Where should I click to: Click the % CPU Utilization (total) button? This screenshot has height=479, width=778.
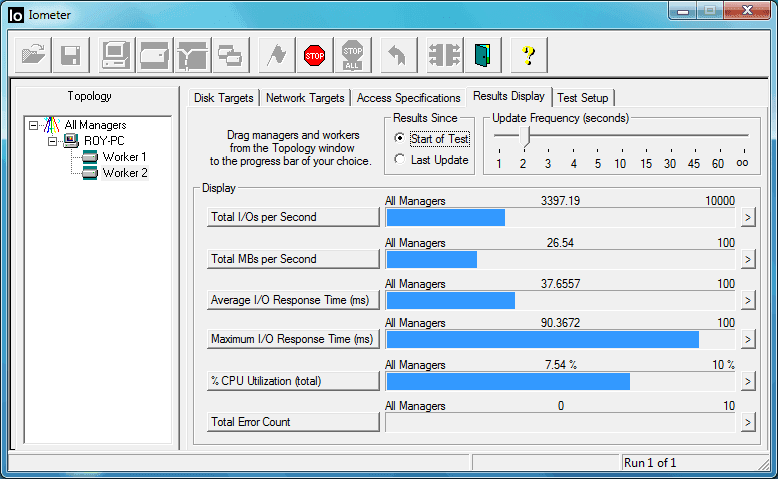[293, 381]
